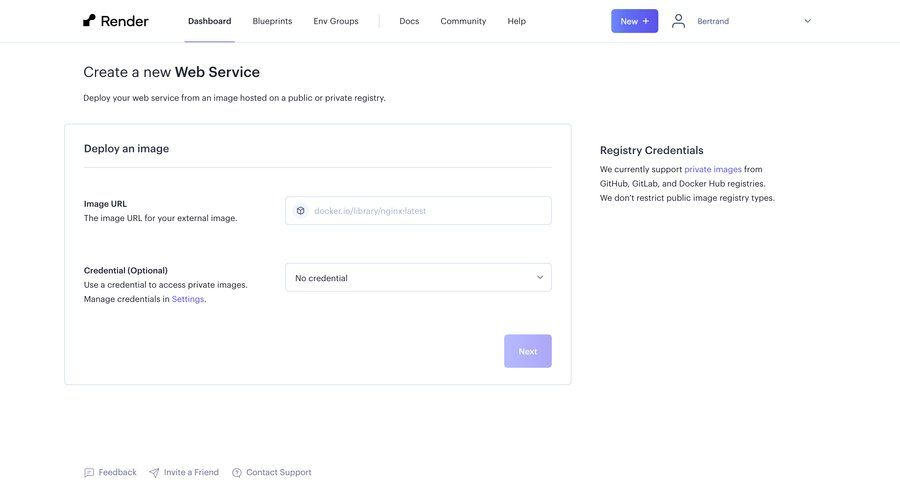Click the Render logo icon
The height and width of the screenshot is (484, 900).
pyautogui.click(x=89, y=21)
